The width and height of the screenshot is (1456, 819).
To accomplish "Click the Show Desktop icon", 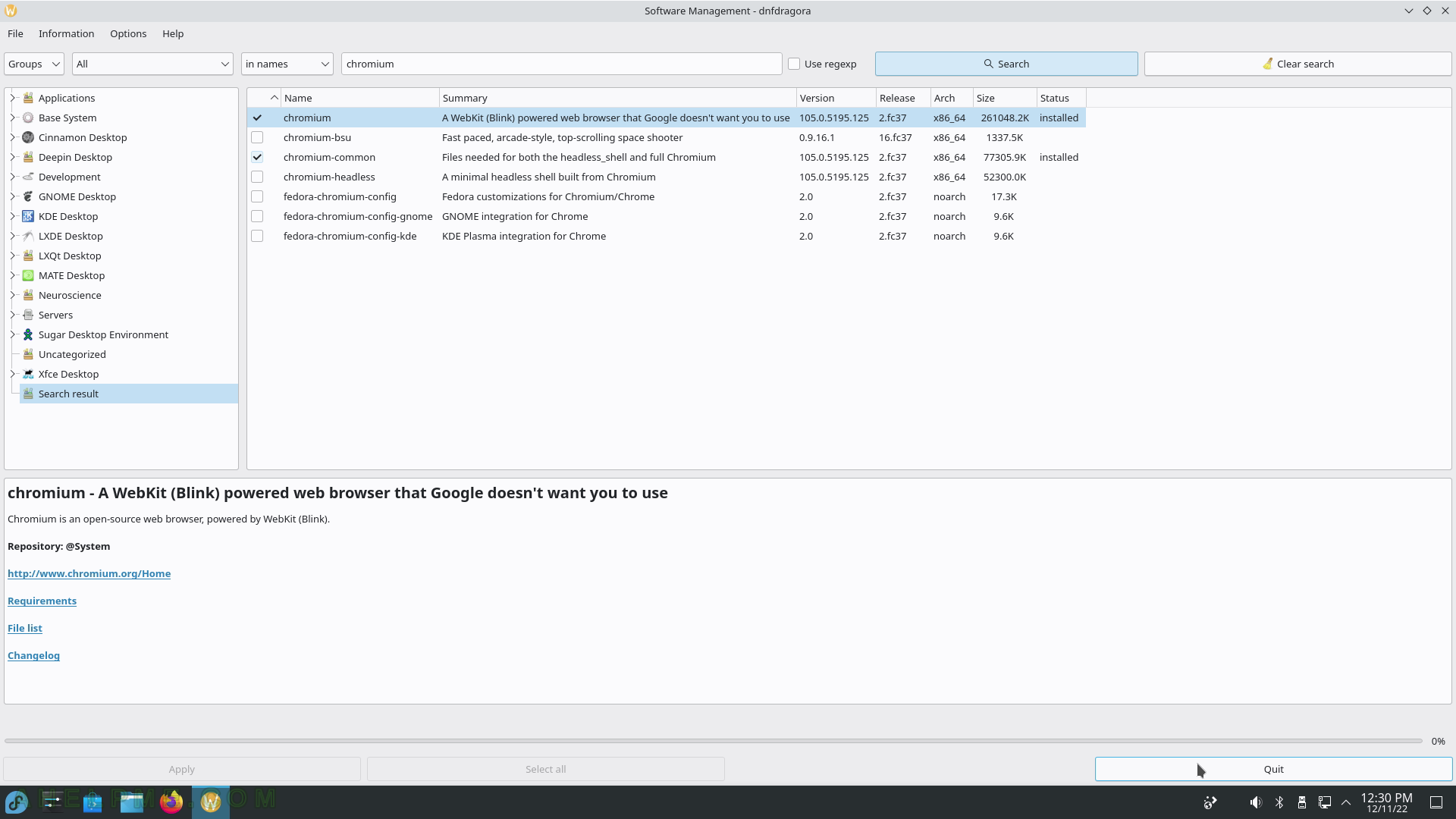I will pos(1436,802).
